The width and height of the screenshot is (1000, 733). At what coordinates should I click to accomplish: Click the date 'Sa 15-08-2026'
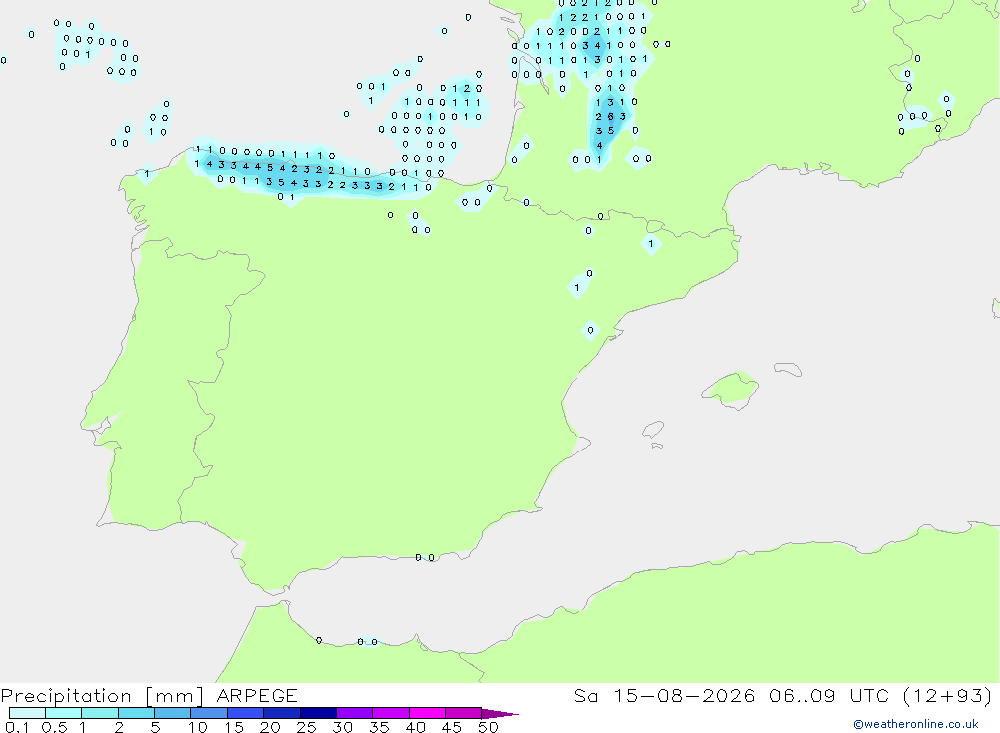coord(664,695)
